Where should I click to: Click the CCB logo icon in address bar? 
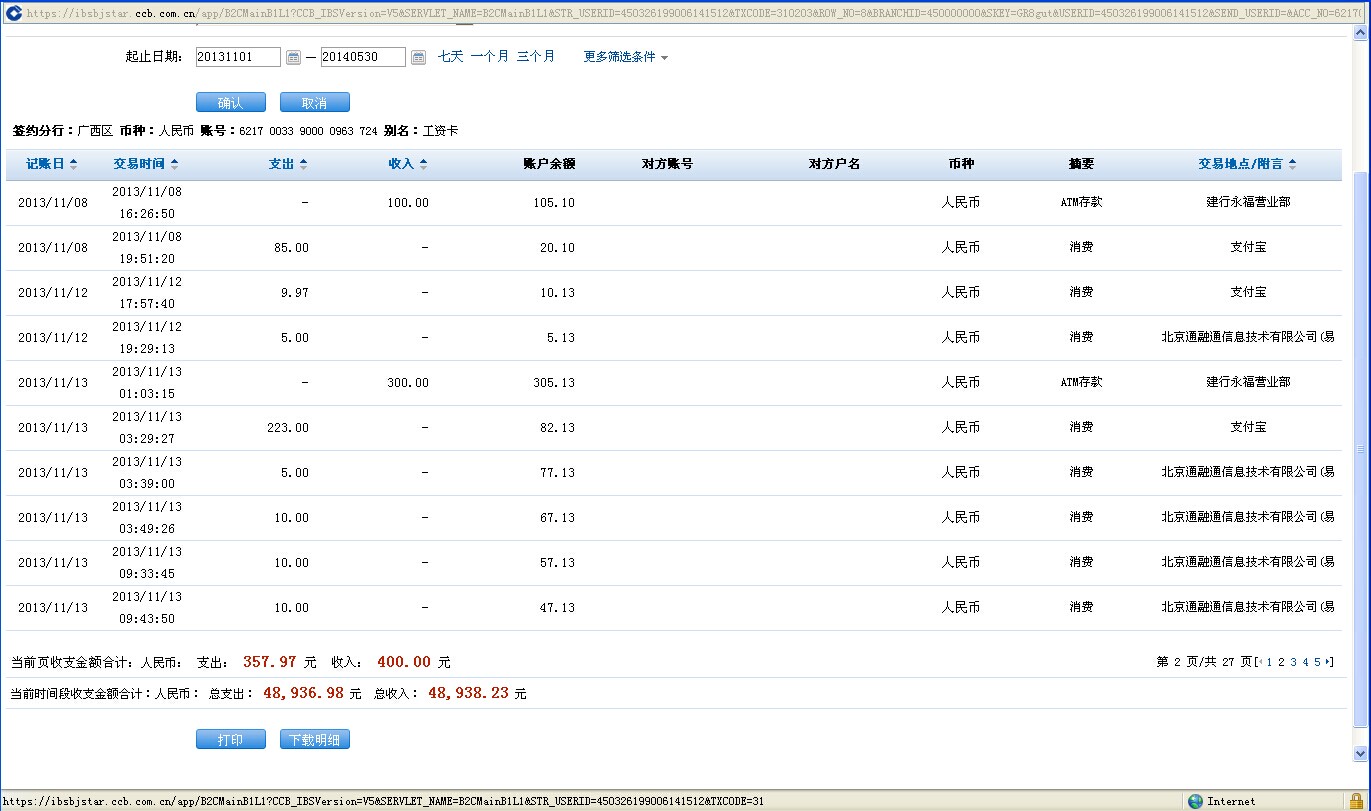13,13
